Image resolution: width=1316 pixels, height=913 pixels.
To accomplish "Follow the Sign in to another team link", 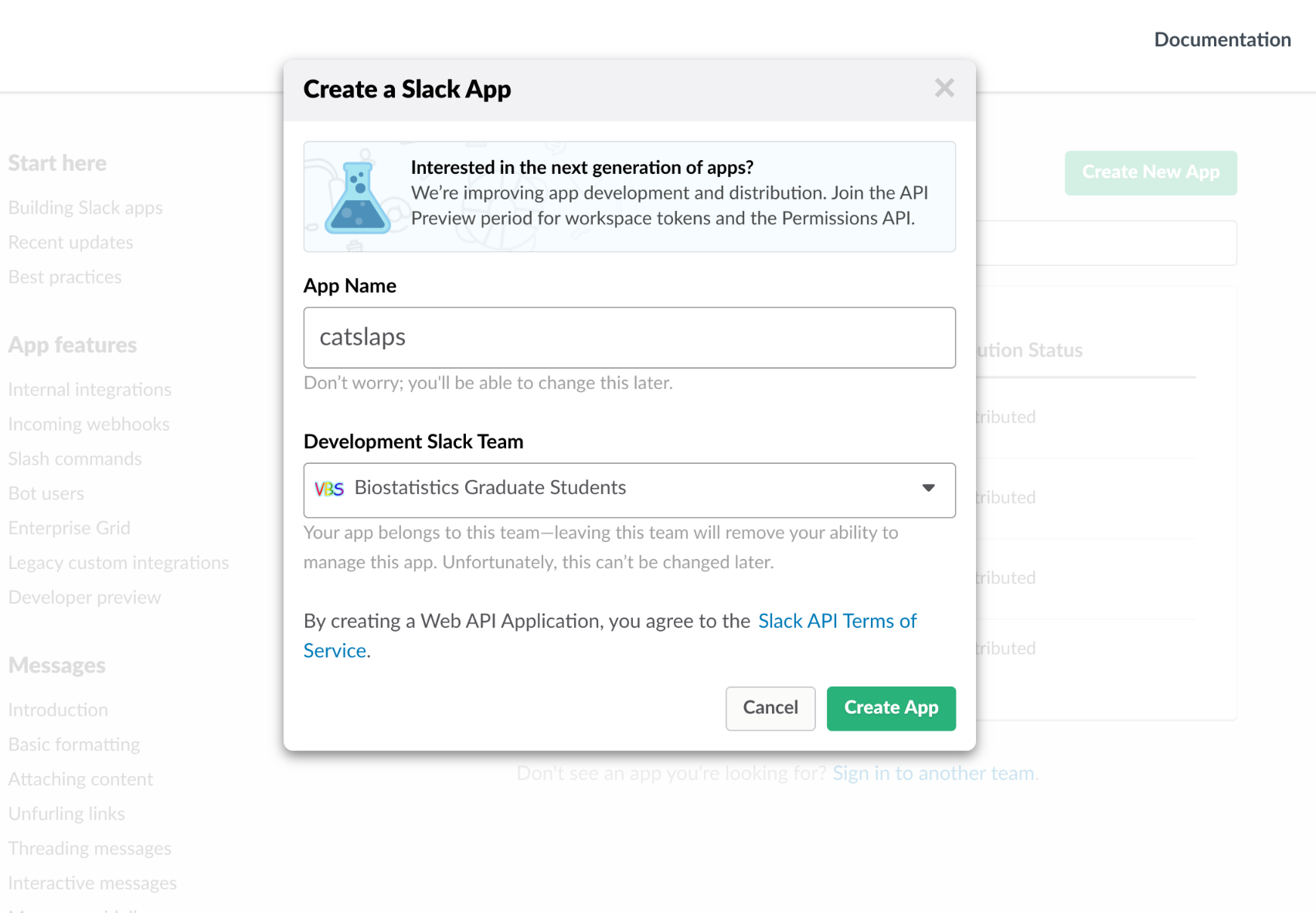I will 933,773.
